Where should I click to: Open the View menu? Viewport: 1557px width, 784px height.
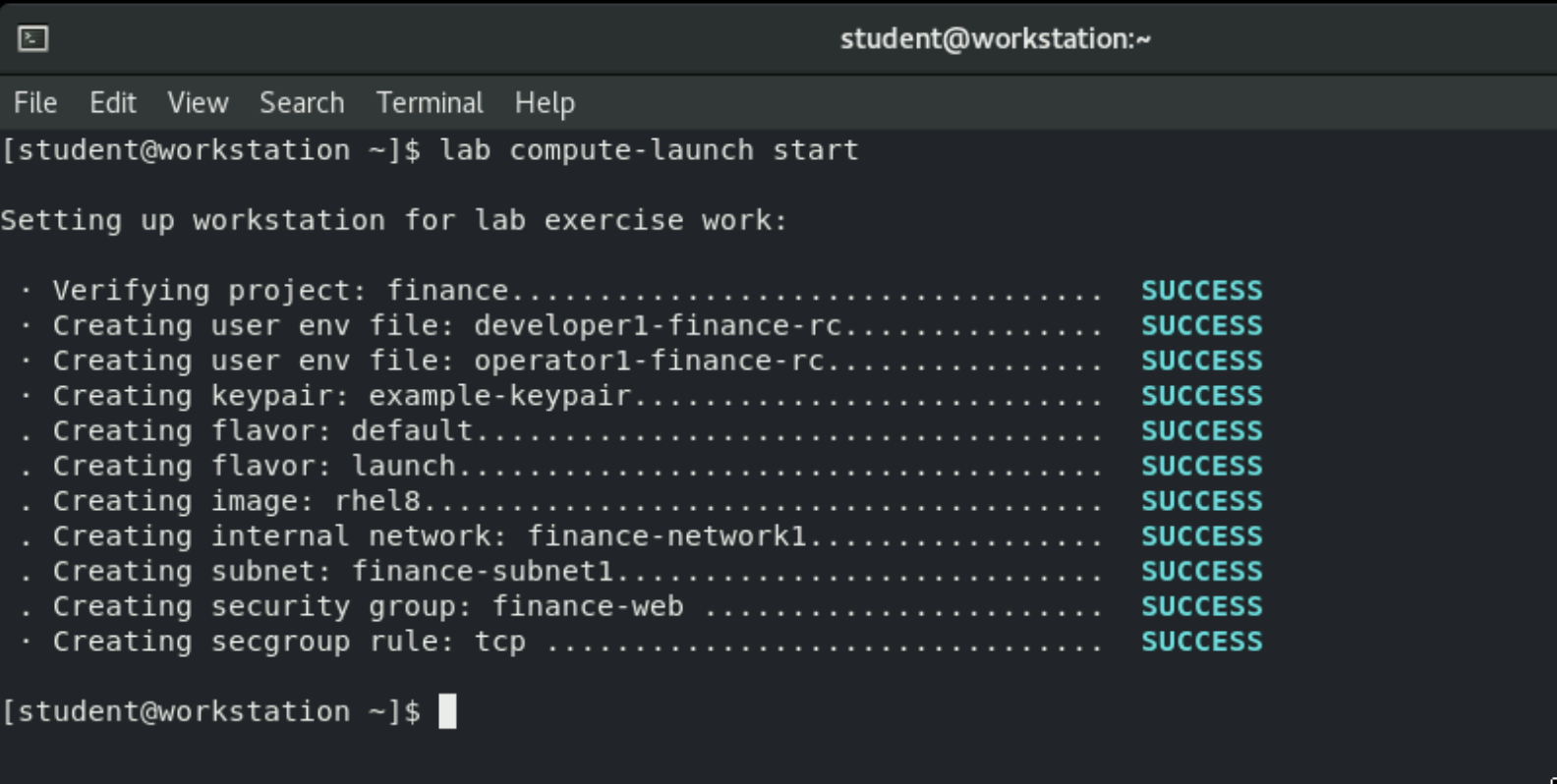198,103
